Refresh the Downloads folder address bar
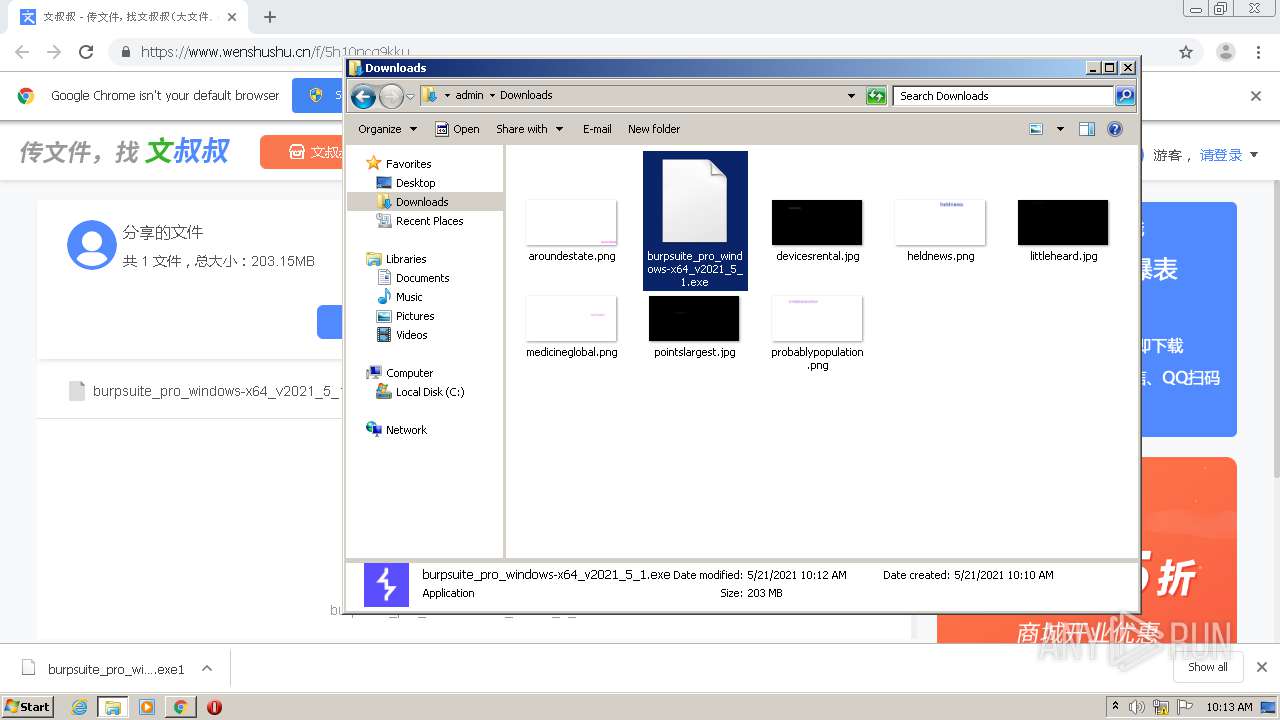The width and height of the screenshot is (1280, 720). (876, 96)
